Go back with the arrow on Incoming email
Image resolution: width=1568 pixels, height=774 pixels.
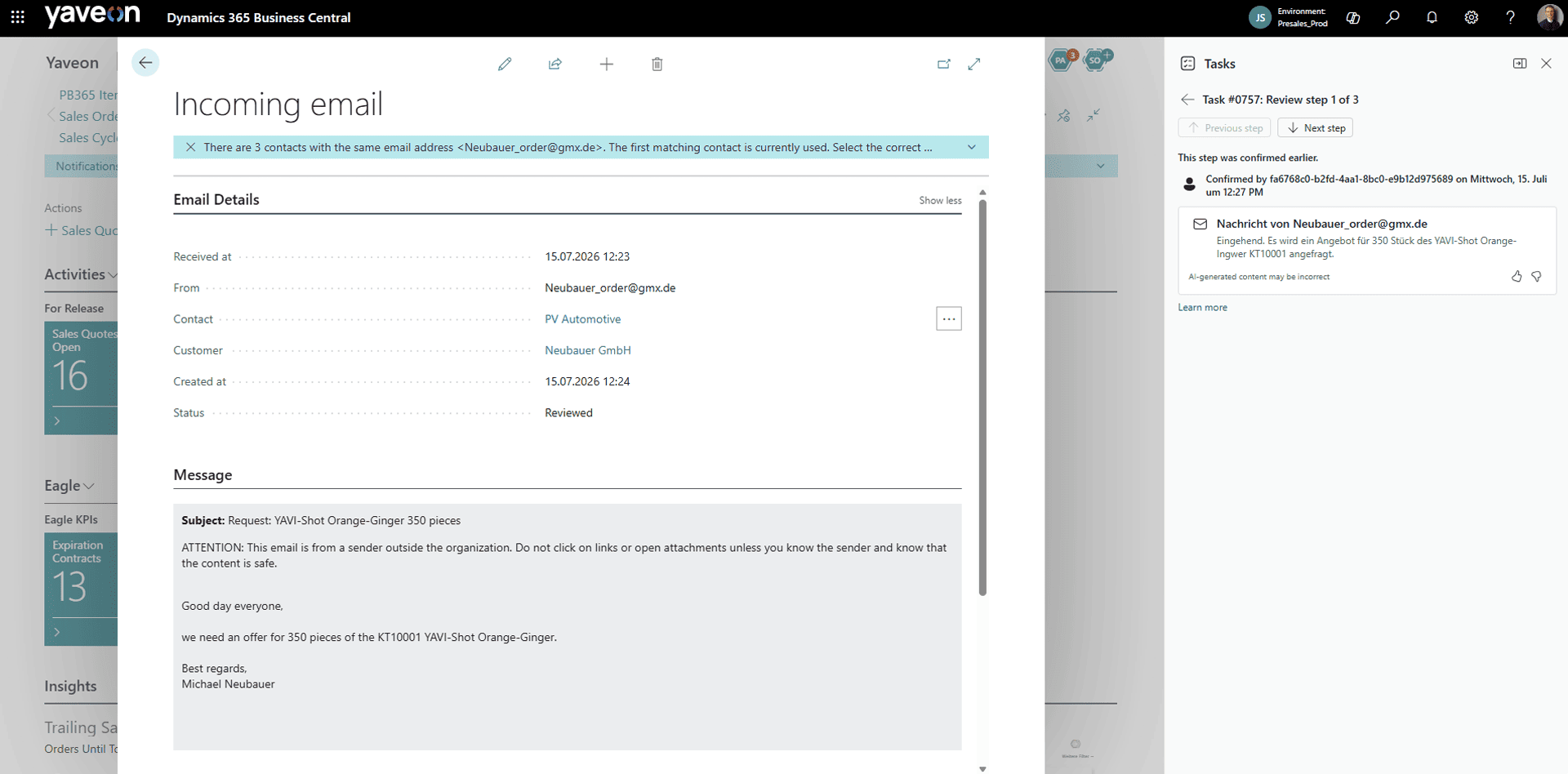[x=145, y=63]
